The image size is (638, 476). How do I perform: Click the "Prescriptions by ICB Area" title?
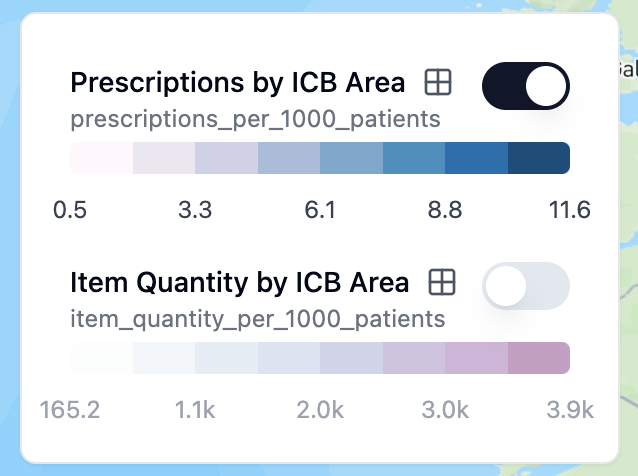tap(238, 83)
